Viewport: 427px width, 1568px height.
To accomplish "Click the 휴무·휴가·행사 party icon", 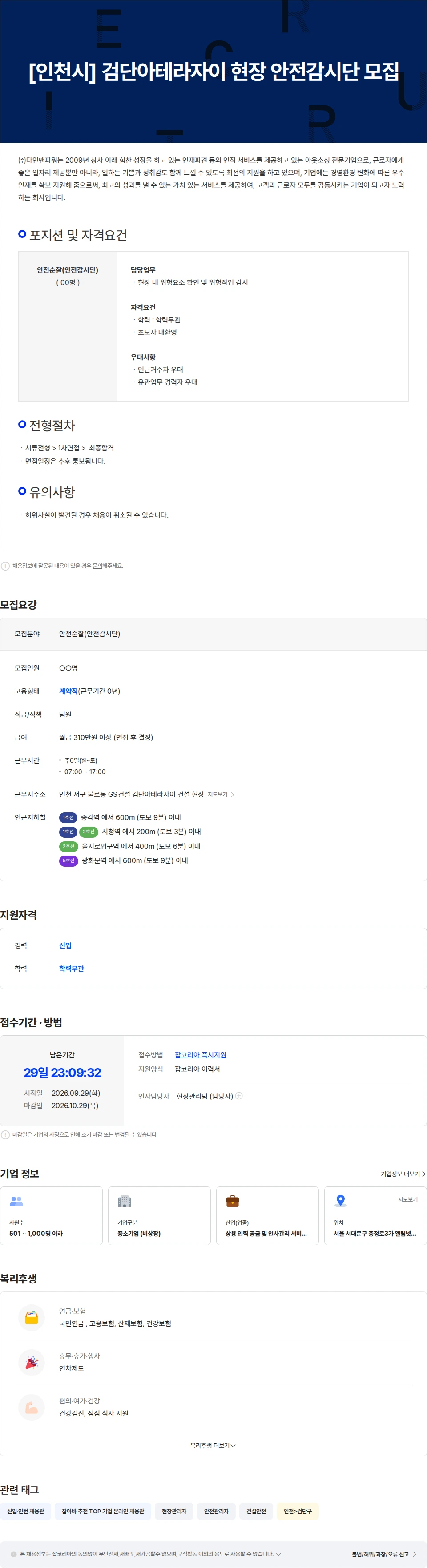I will (x=32, y=1363).
